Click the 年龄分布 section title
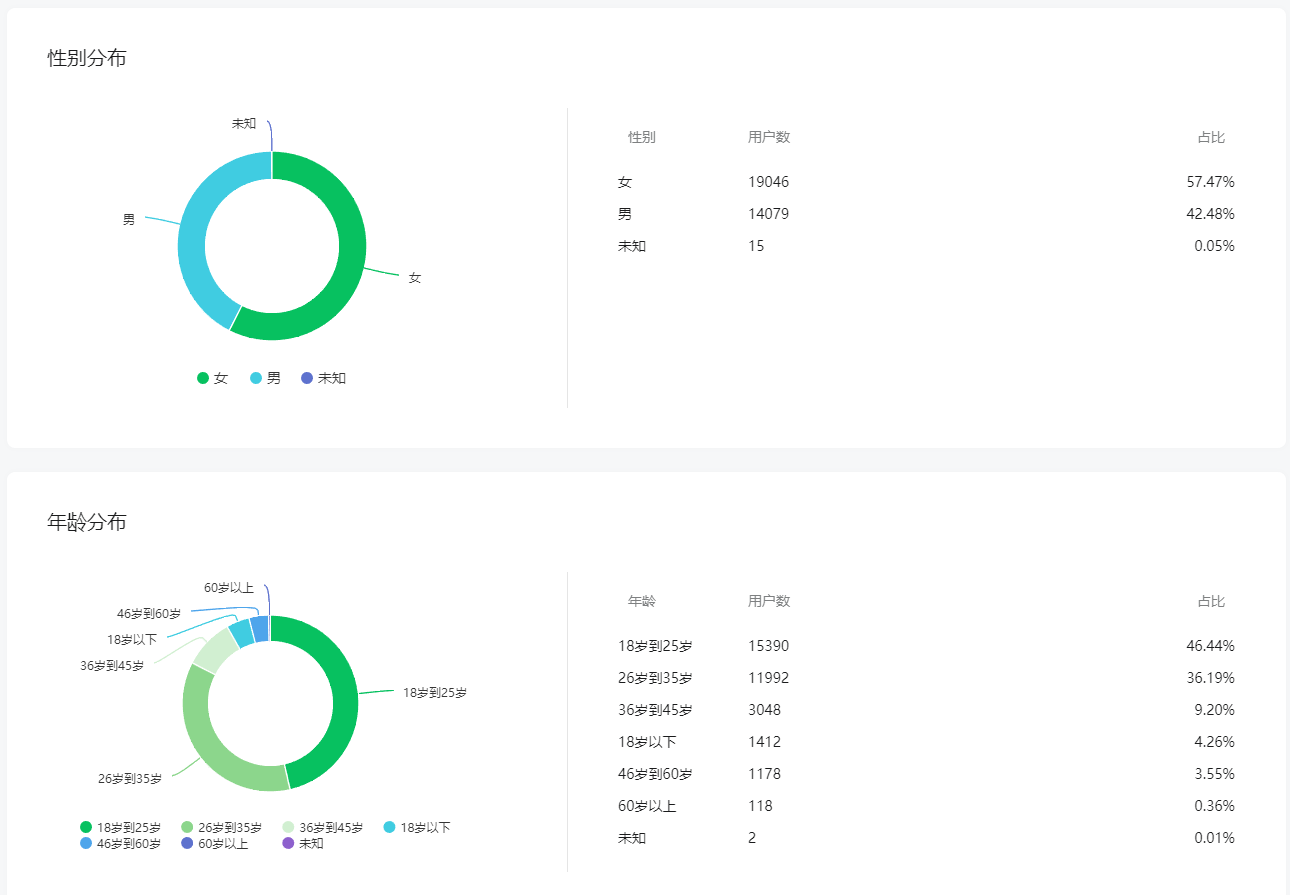The image size is (1290, 895). point(87,522)
